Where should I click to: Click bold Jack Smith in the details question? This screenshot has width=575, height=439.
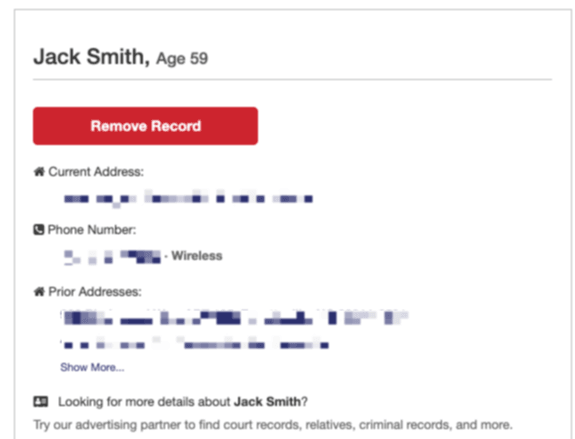[267, 402]
